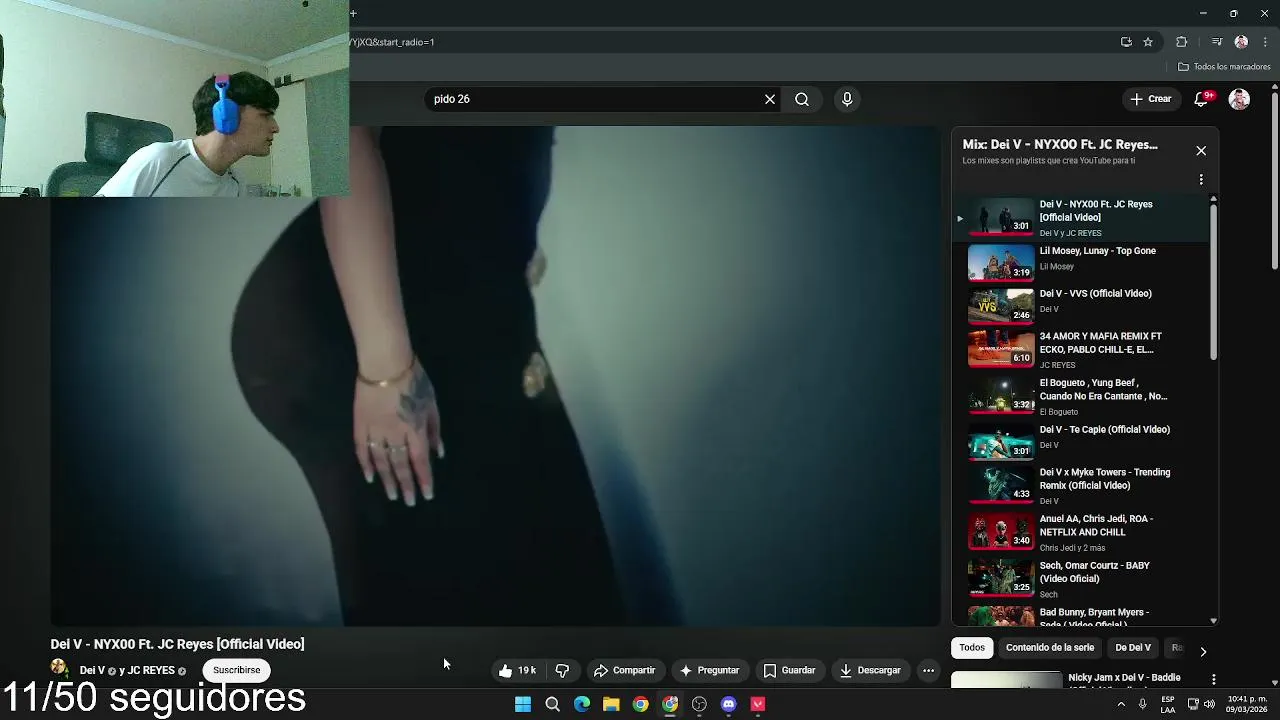Click the install app icon in address bar

click(1126, 42)
